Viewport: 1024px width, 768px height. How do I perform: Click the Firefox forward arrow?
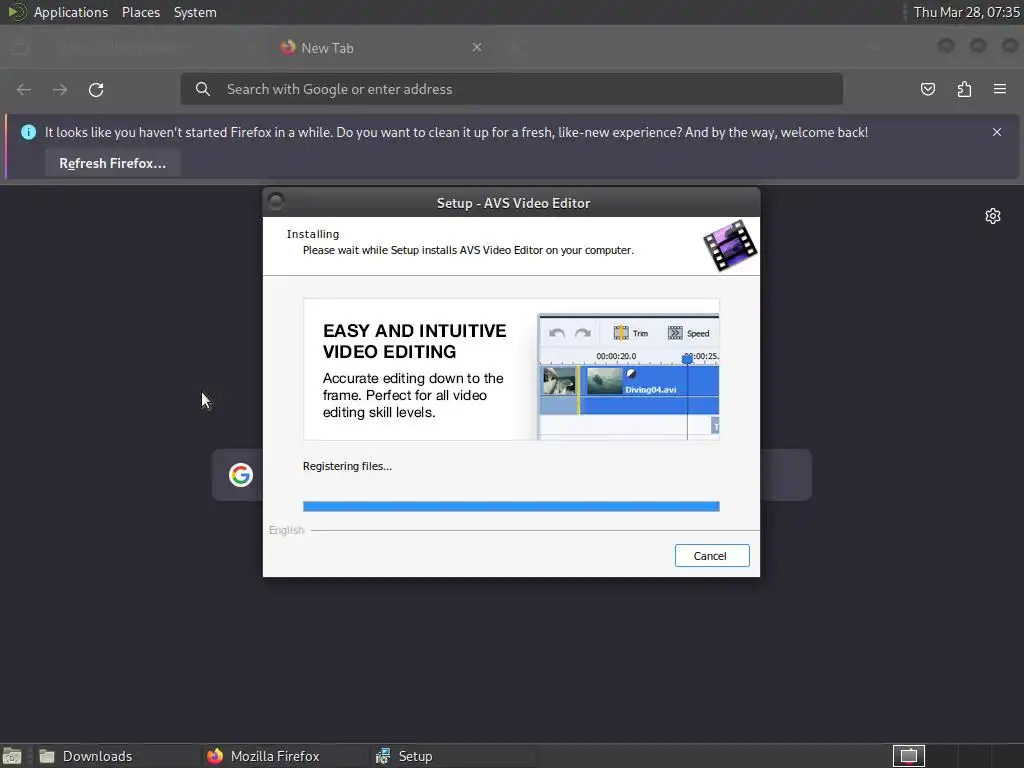tap(60, 89)
